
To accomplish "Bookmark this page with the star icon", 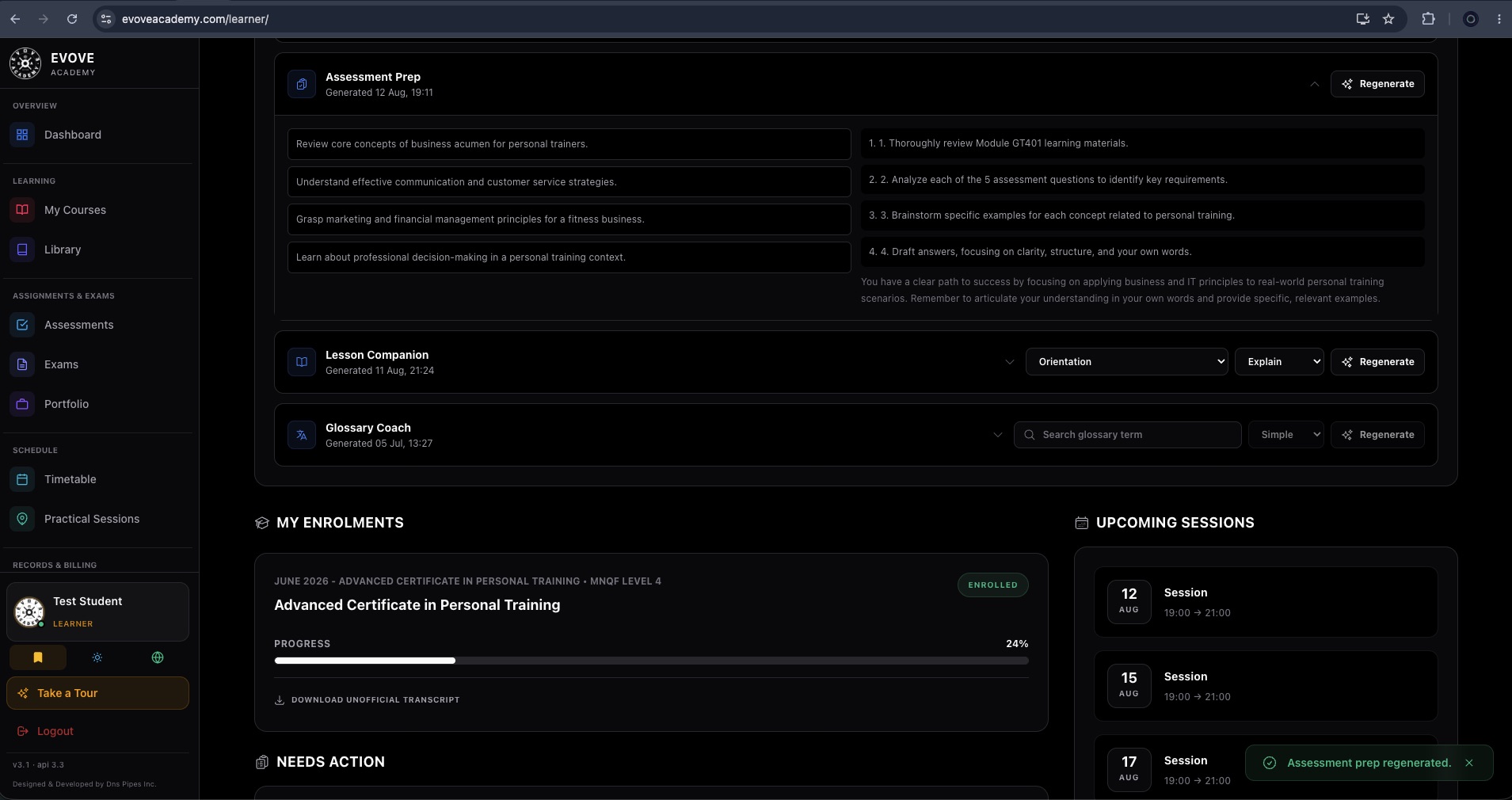I will [x=1388, y=19].
